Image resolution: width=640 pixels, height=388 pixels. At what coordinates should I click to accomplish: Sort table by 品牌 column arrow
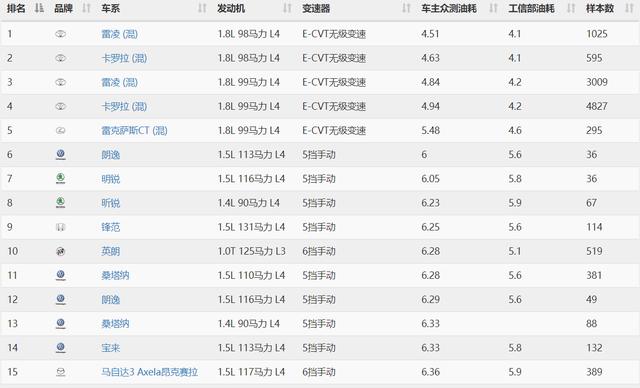(86, 8)
